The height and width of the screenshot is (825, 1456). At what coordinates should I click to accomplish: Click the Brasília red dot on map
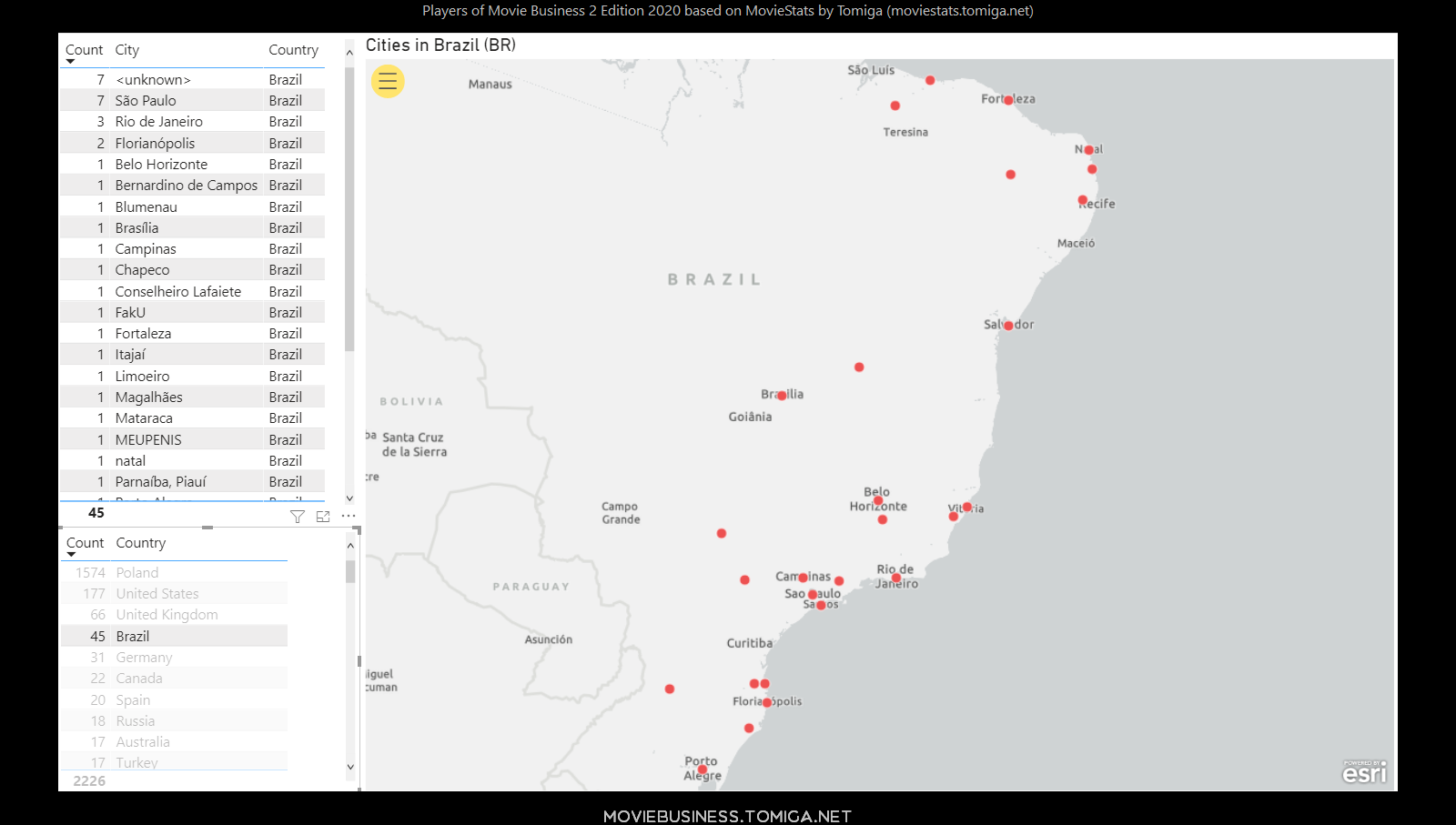(x=782, y=396)
